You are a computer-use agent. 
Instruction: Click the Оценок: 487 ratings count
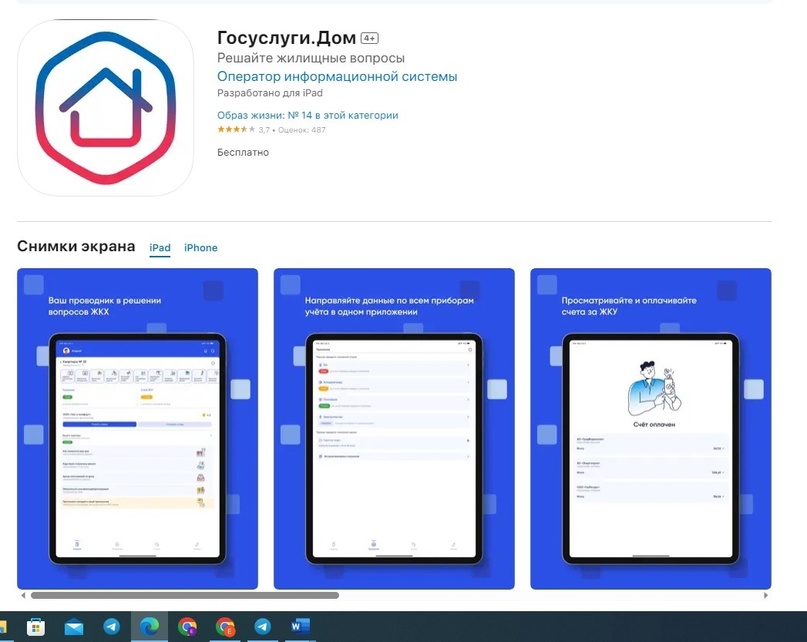click(302, 130)
